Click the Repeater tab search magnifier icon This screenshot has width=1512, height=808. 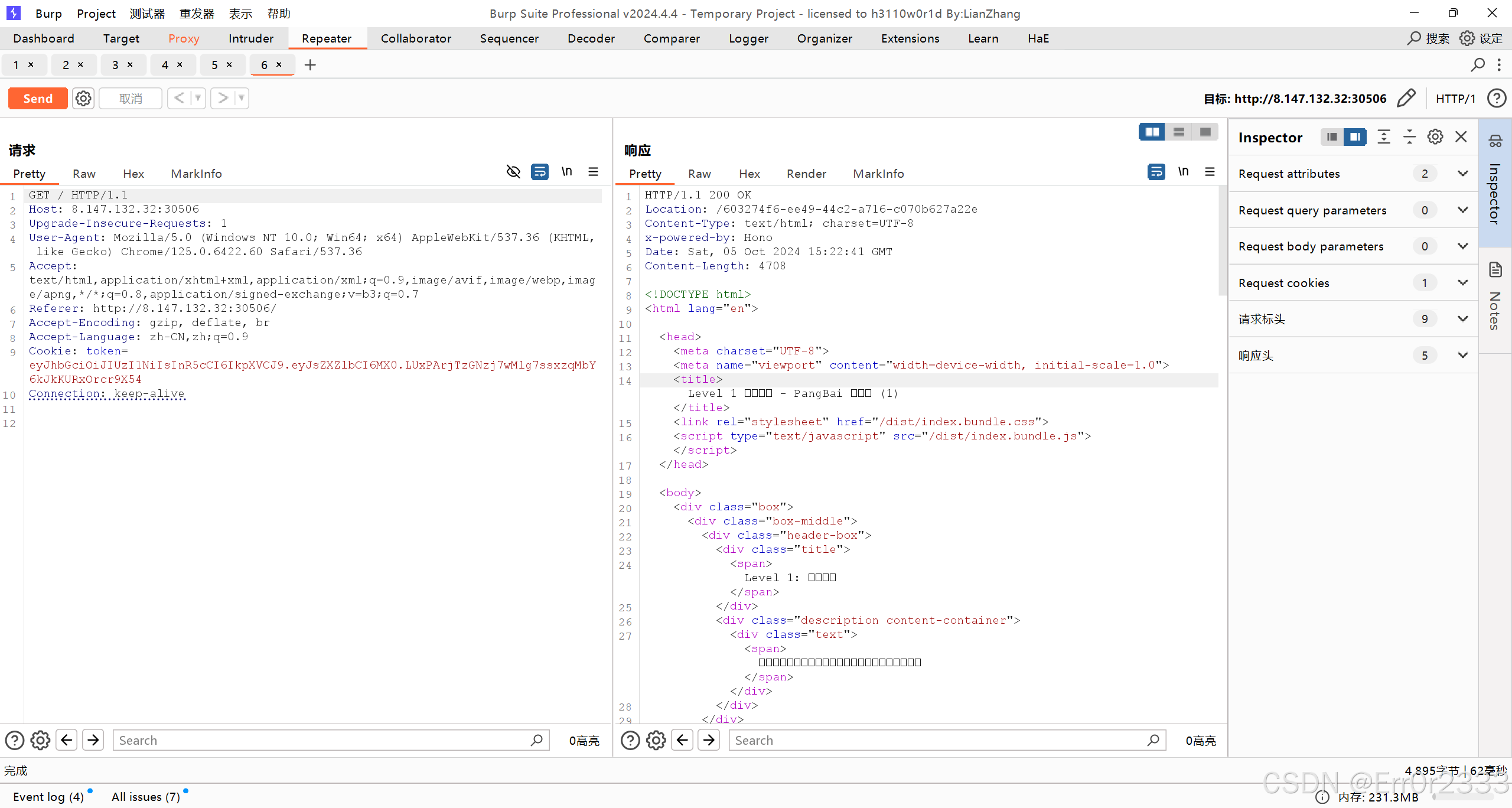[1477, 65]
